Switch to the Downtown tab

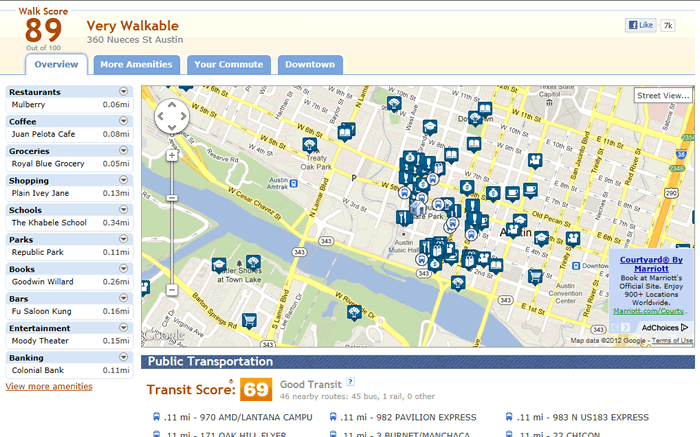[x=310, y=65]
